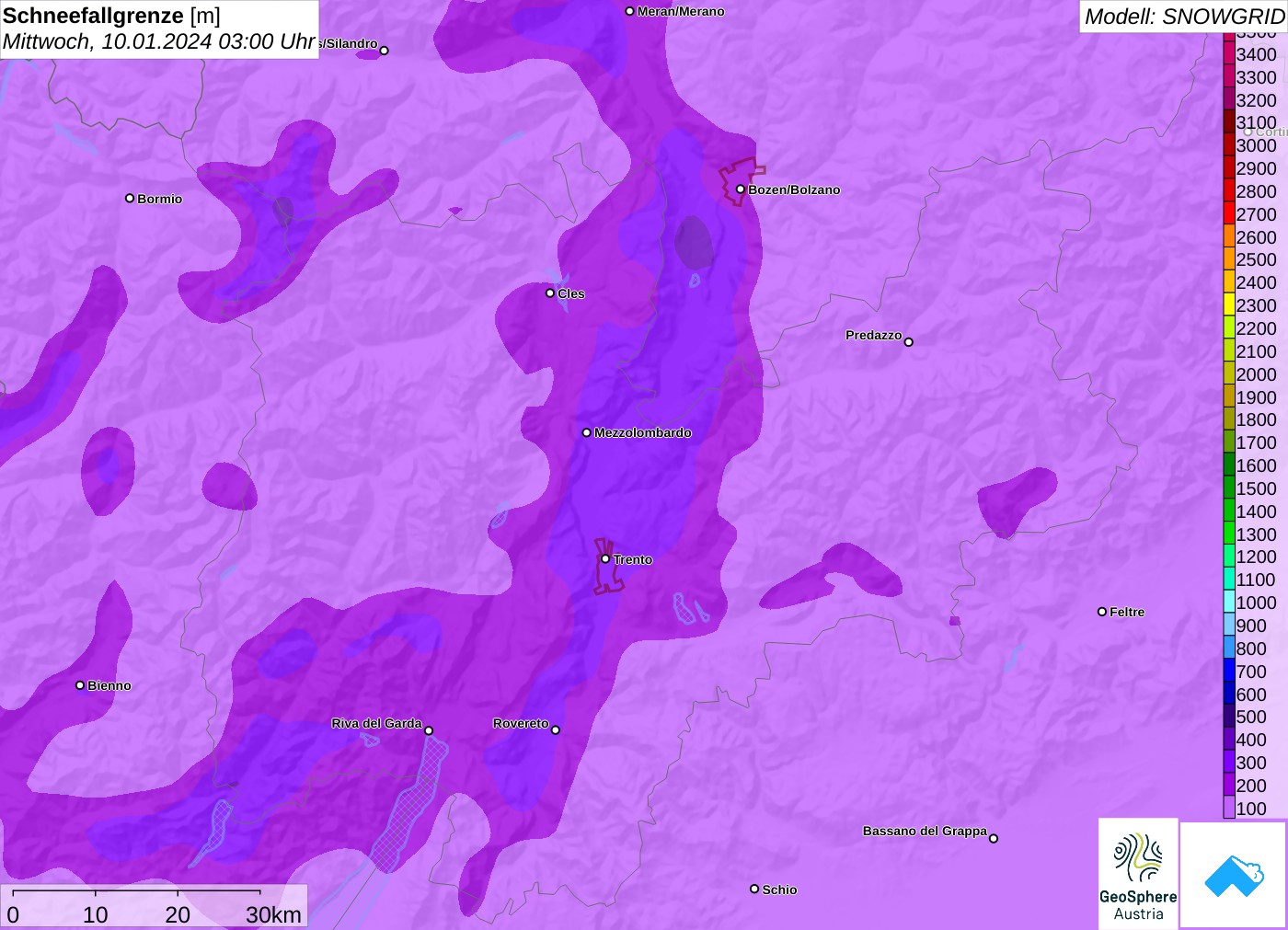
Task: Click the Mezzolombardo marker dot
Action: coord(587,432)
